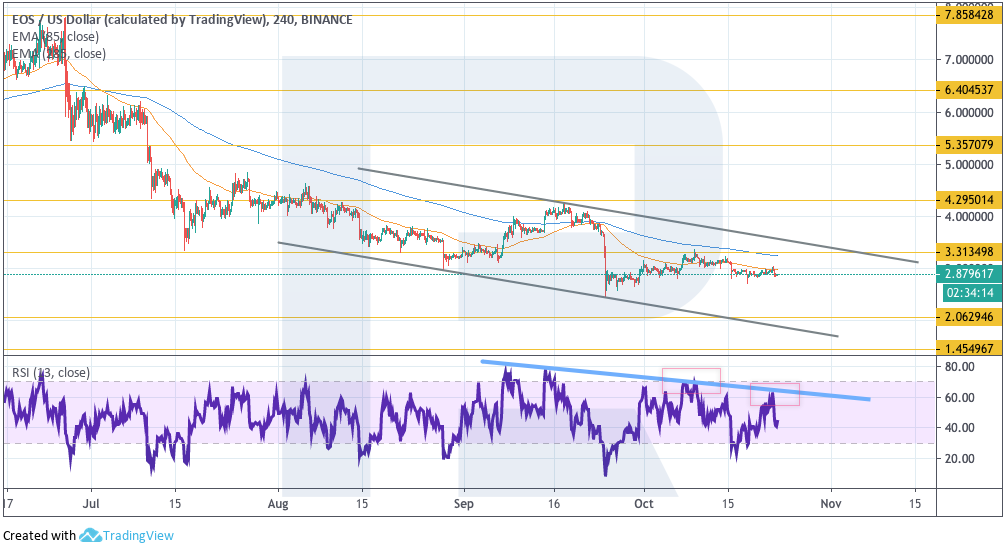Click the 02:34:14 candle countdown timer
The height and width of the screenshot is (553, 1006).
tap(968, 293)
